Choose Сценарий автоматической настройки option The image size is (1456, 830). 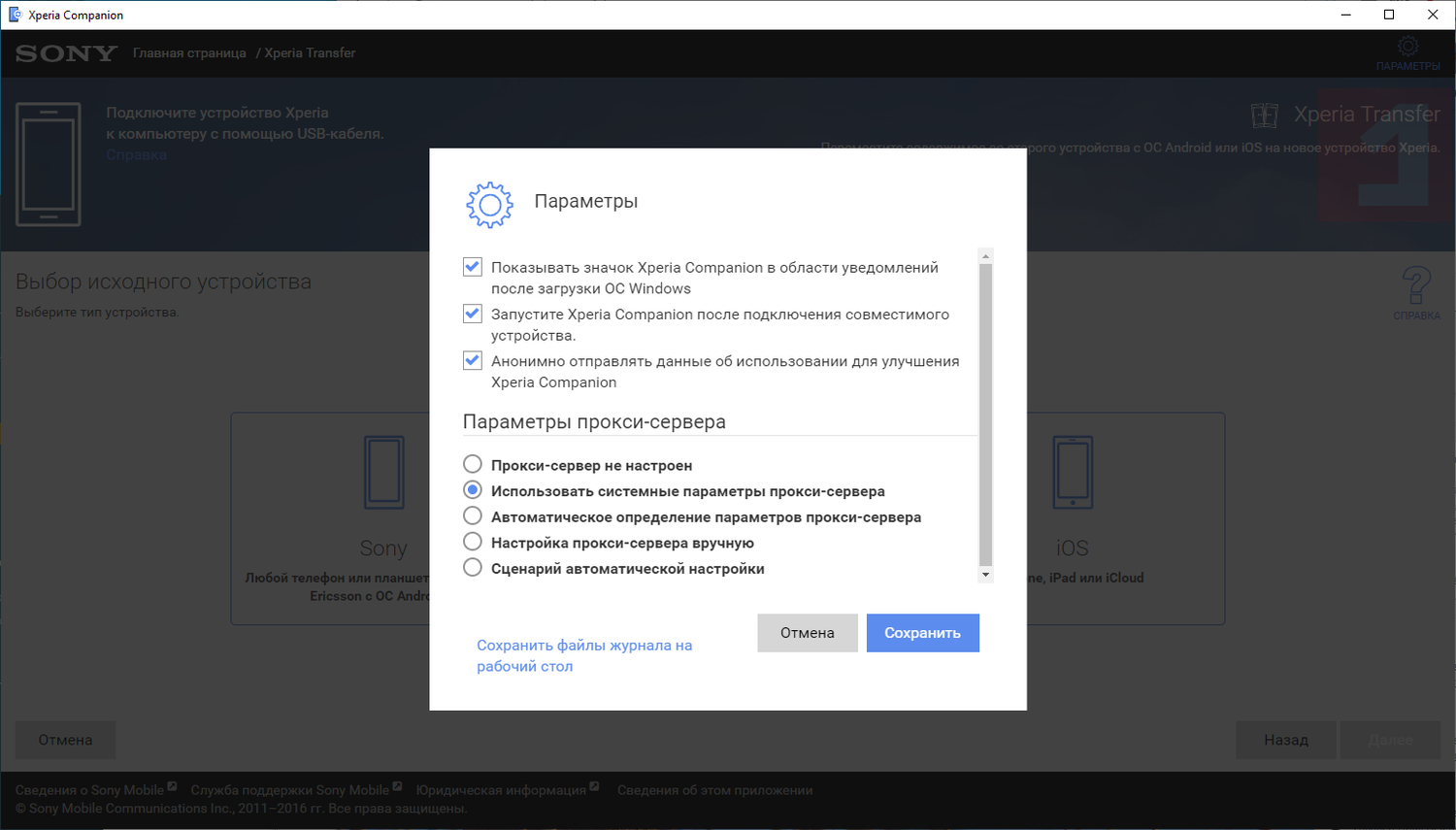pyautogui.click(x=473, y=567)
